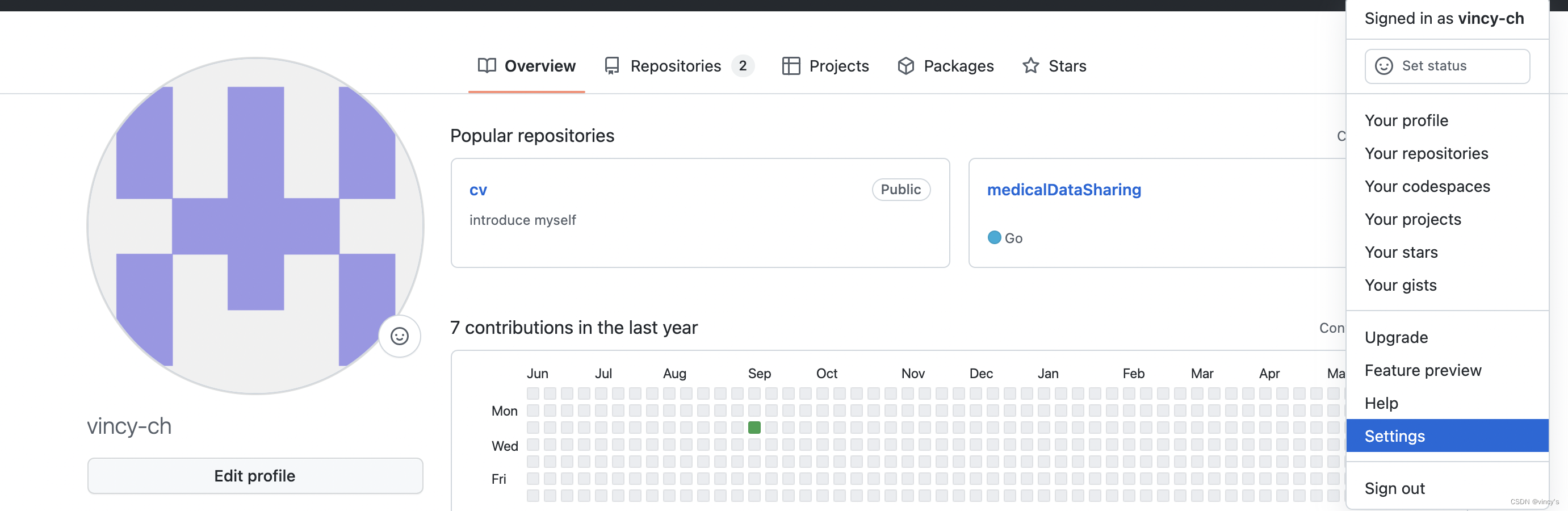
Task: Click Sign out in the menu
Action: click(1447, 488)
